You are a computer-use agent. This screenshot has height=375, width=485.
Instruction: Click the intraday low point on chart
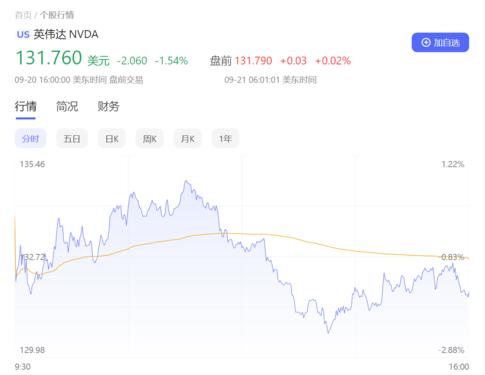[328, 332]
